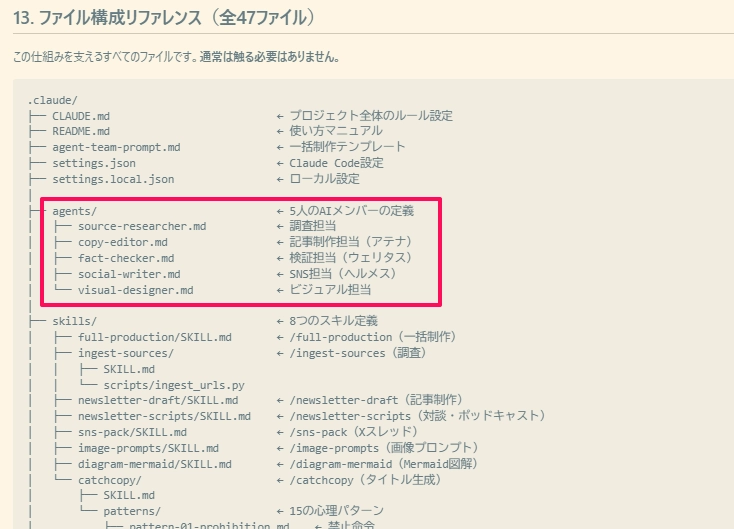Click the '.claude/' root folder line
734x529 pixels.
52,100
